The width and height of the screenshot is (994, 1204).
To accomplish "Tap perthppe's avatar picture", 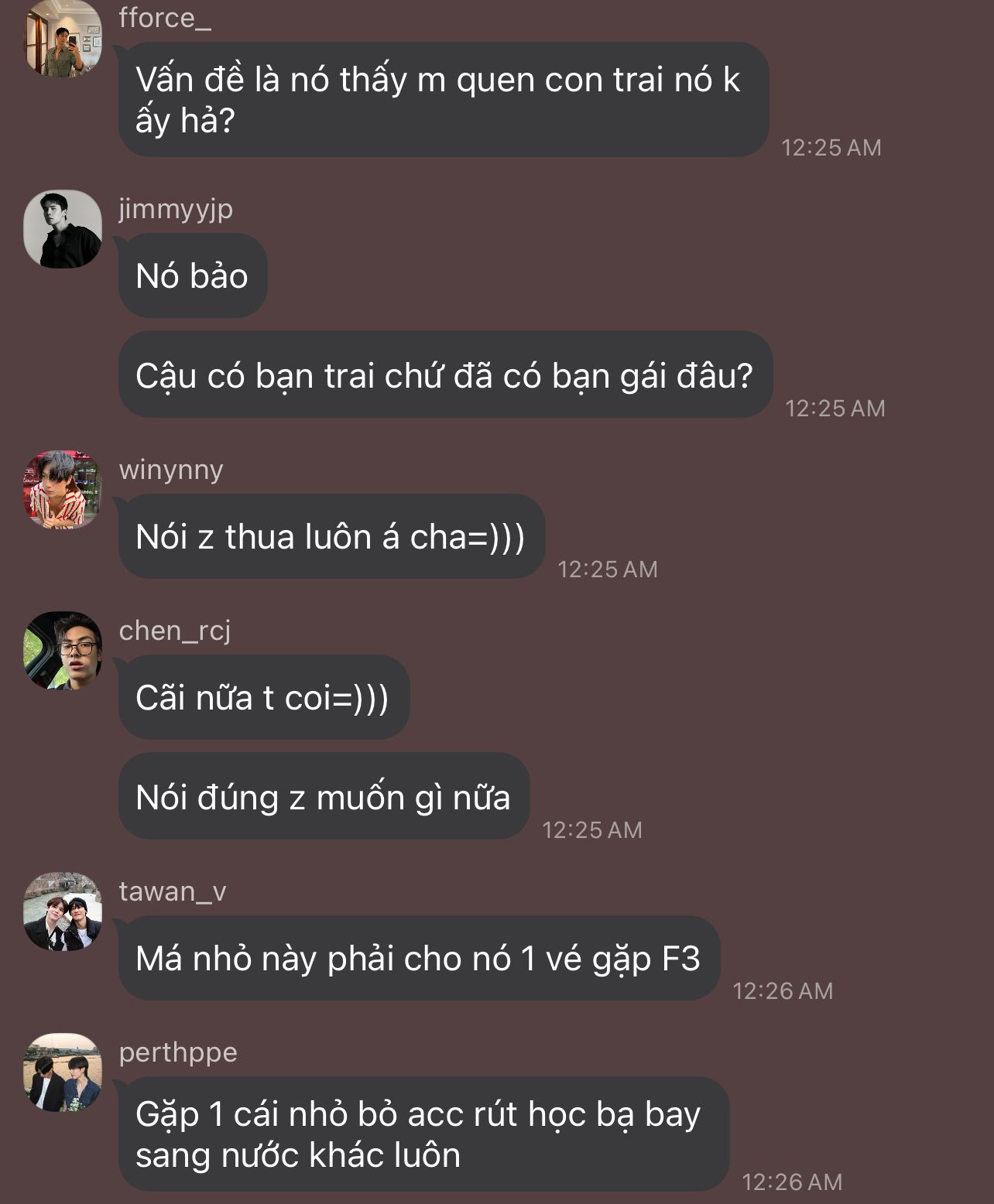I will [x=63, y=1072].
